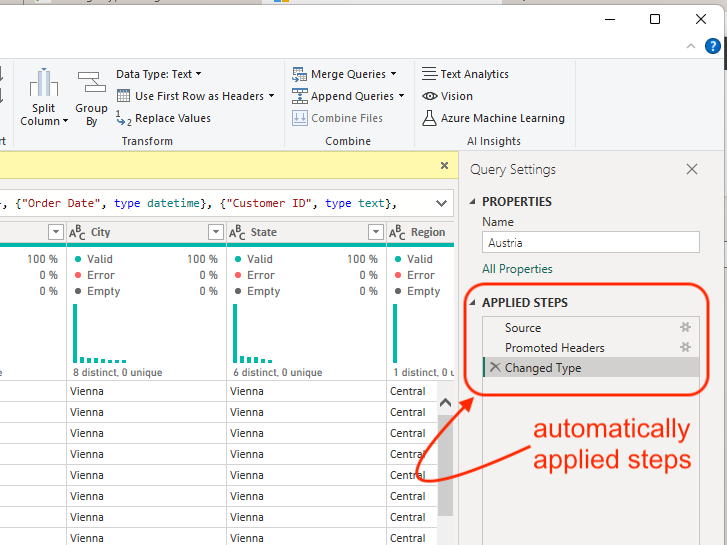Close the Query Settings pane
Viewport: 727px width, 545px height.
[692, 170]
